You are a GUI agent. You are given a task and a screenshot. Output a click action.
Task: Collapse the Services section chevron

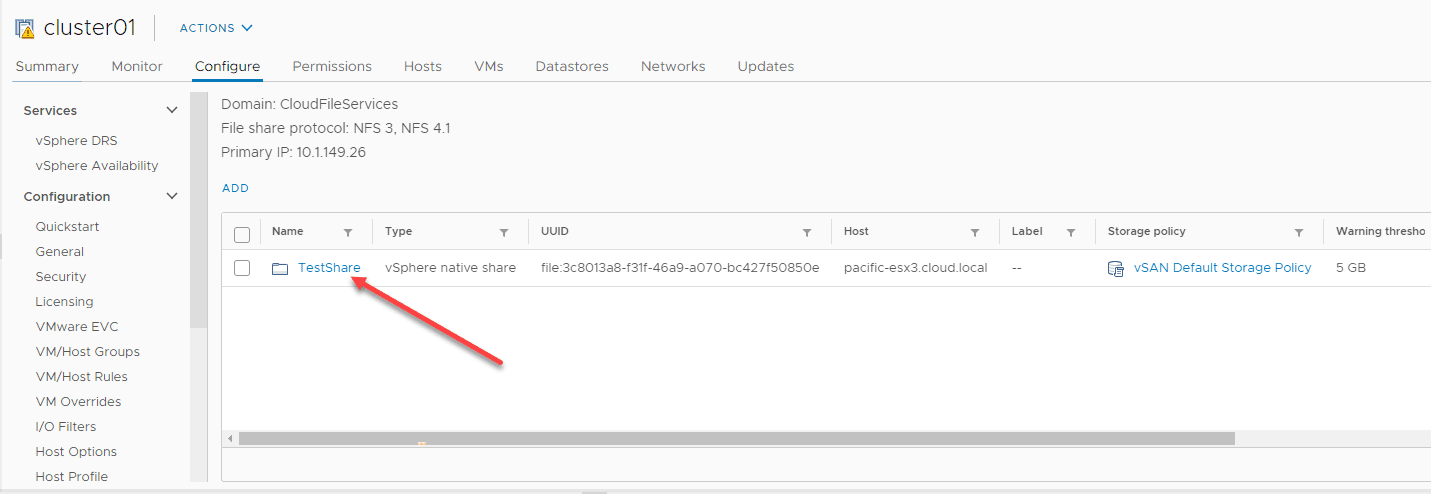172,111
